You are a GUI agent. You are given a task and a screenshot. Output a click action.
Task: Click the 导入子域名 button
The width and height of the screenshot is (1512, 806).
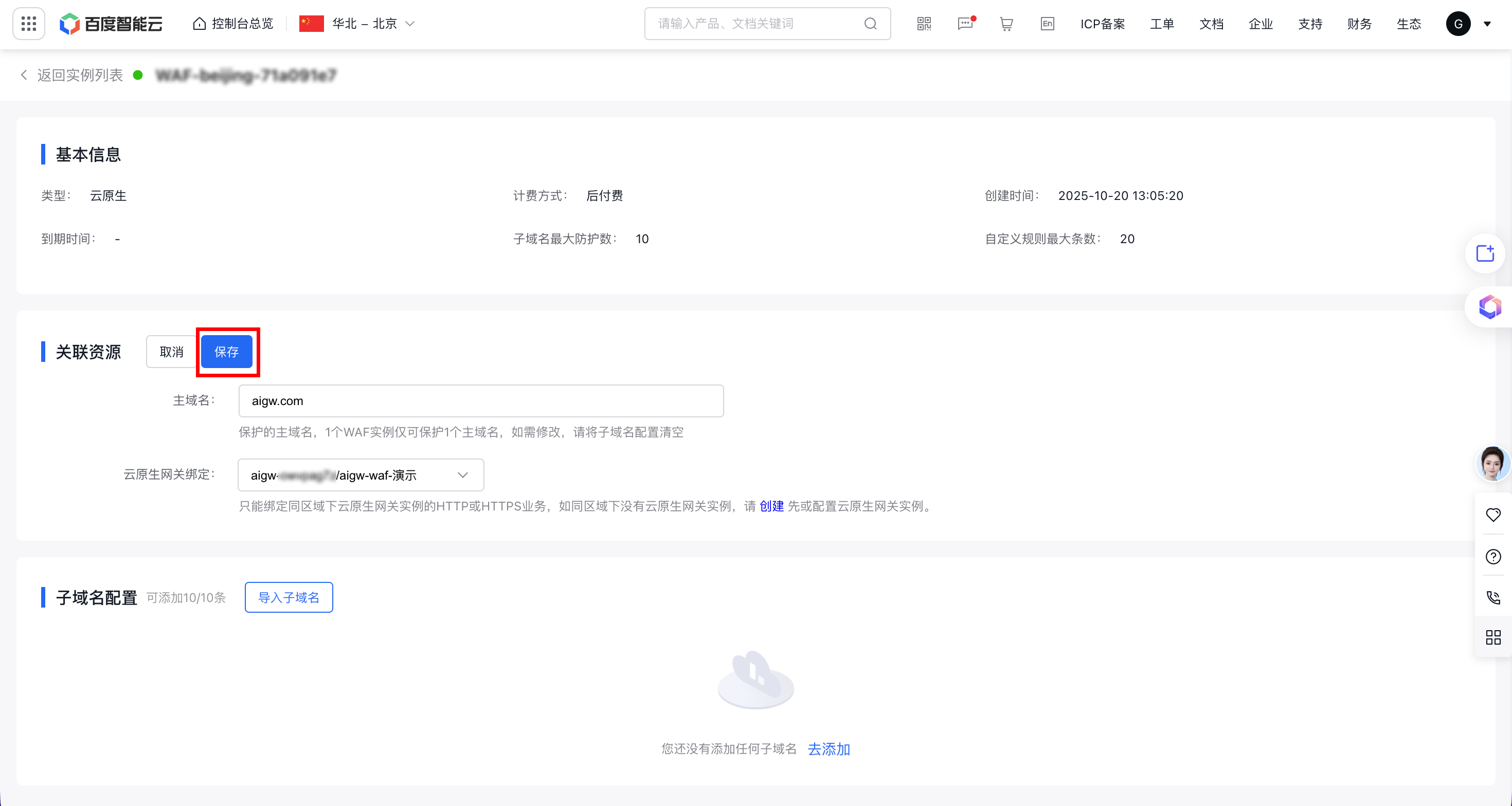tap(289, 597)
